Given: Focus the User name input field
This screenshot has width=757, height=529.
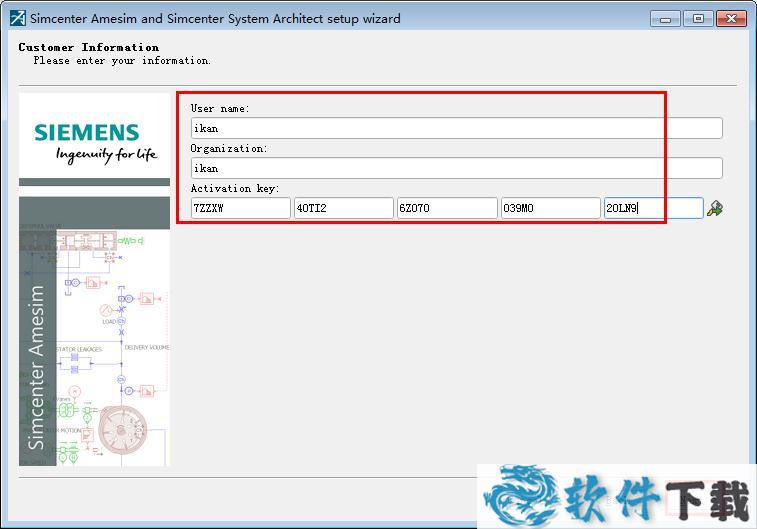Looking at the screenshot, I should tap(456, 128).
